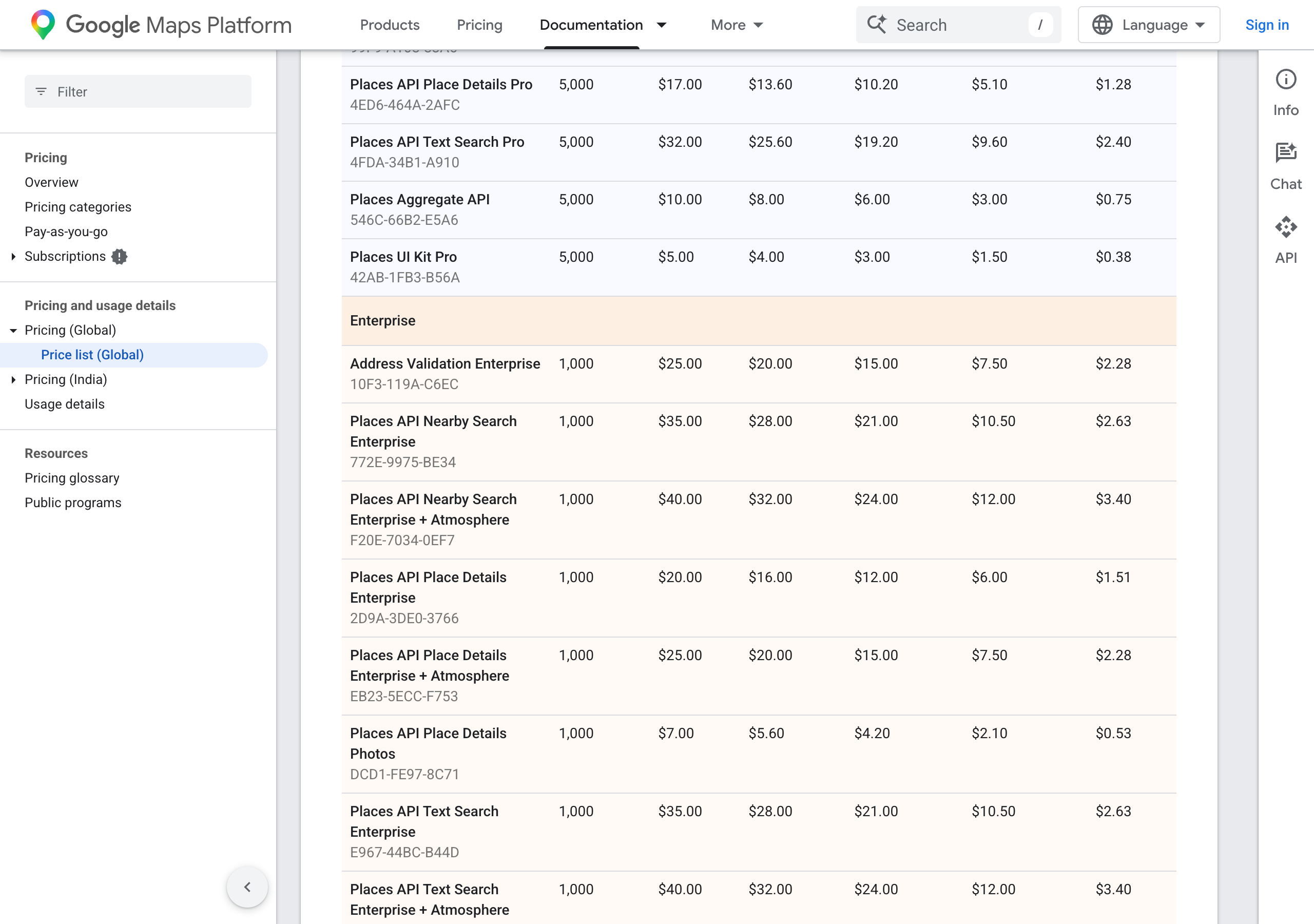
Task: Click SKU ID 2D9A-3DE0-3766
Action: click(404, 619)
